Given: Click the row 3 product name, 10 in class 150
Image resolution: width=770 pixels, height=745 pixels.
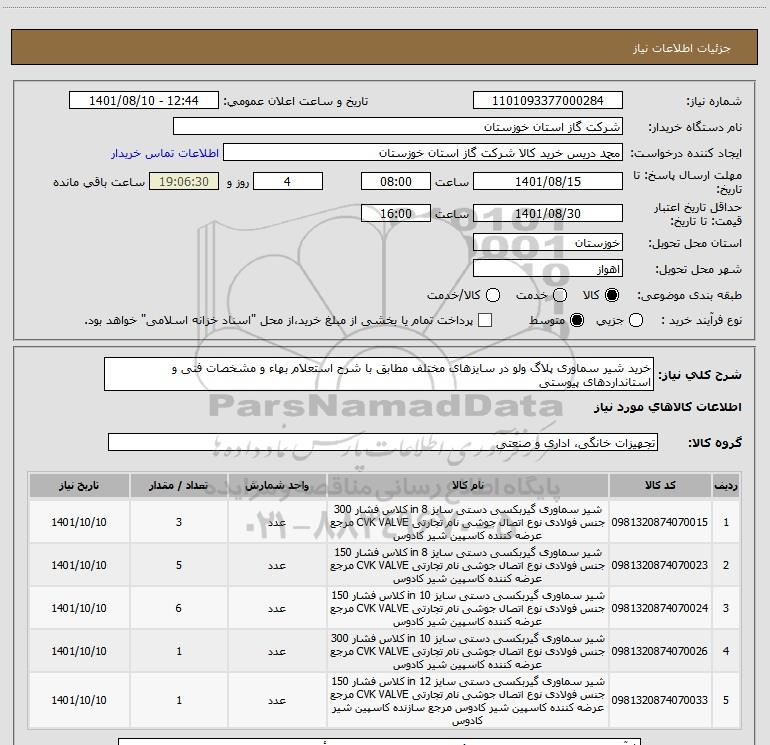Looking at the screenshot, I should click(468, 608).
